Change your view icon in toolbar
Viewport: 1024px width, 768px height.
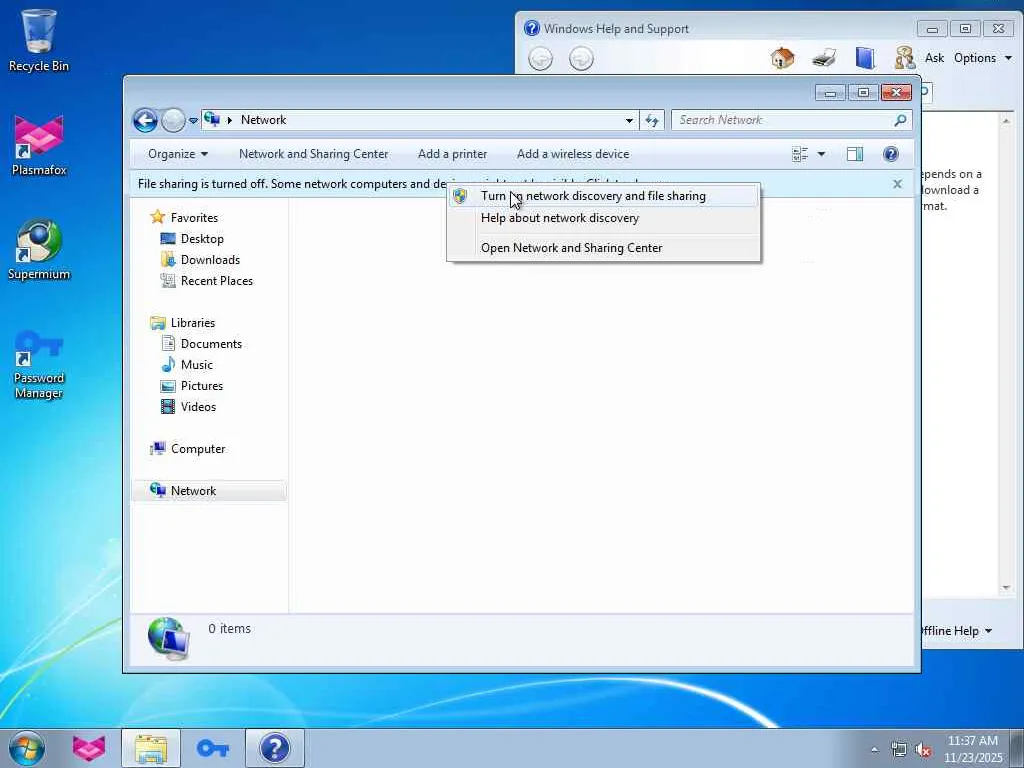point(800,154)
